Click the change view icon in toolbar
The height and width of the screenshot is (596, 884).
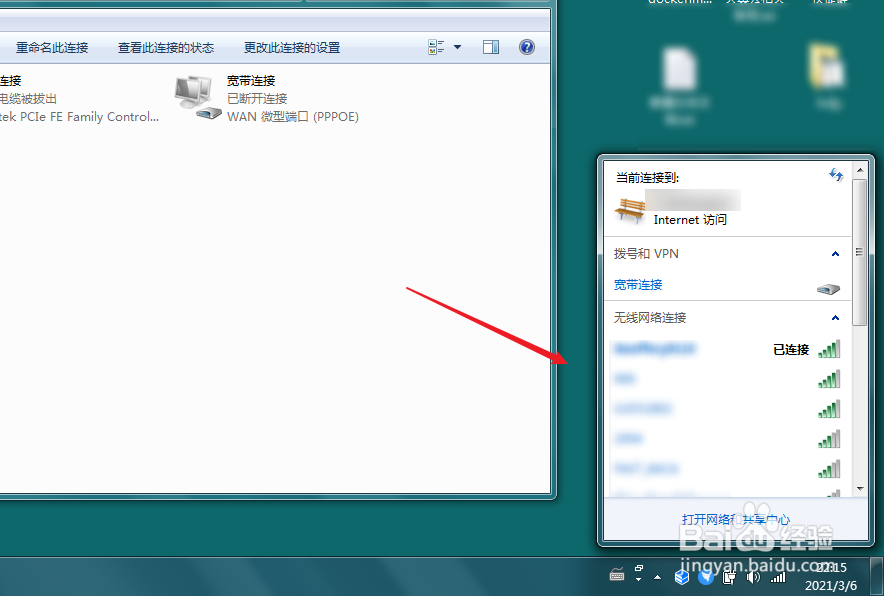pyautogui.click(x=436, y=47)
